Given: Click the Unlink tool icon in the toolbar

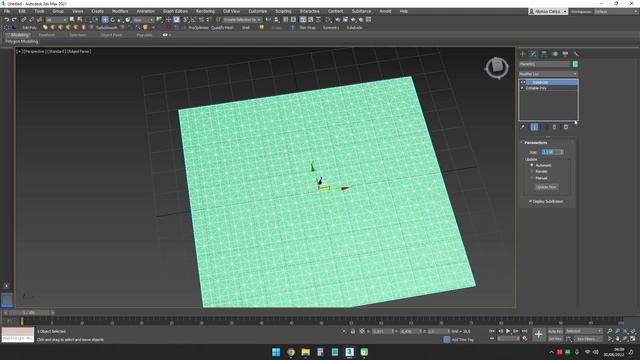Looking at the screenshot, I should pyautogui.click(x=31, y=20).
